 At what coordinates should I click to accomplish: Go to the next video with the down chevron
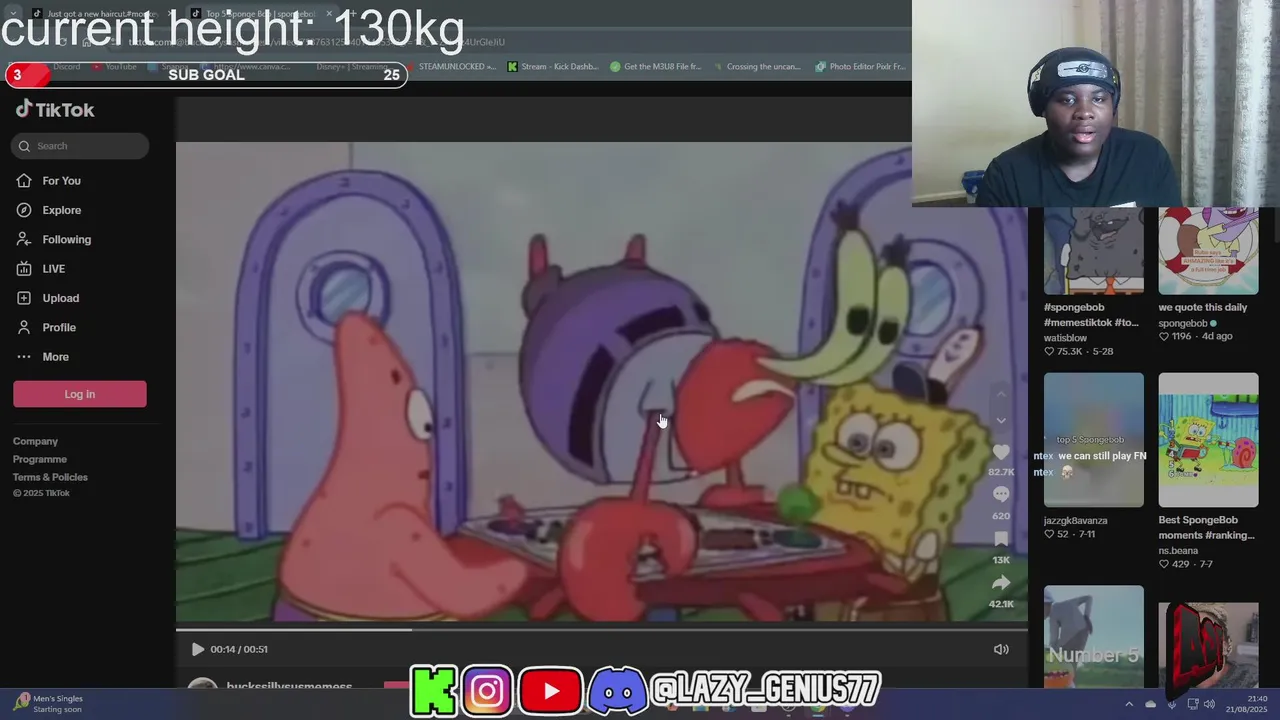point(1001,421)
